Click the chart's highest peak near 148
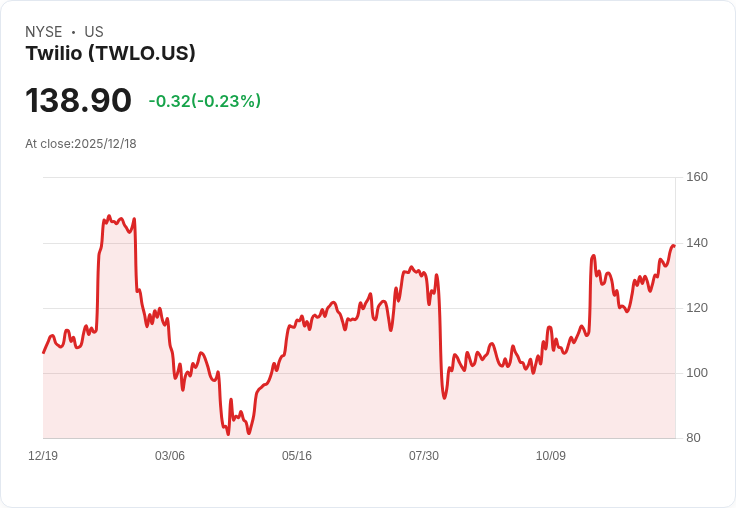736x508 pixels. 109,216
